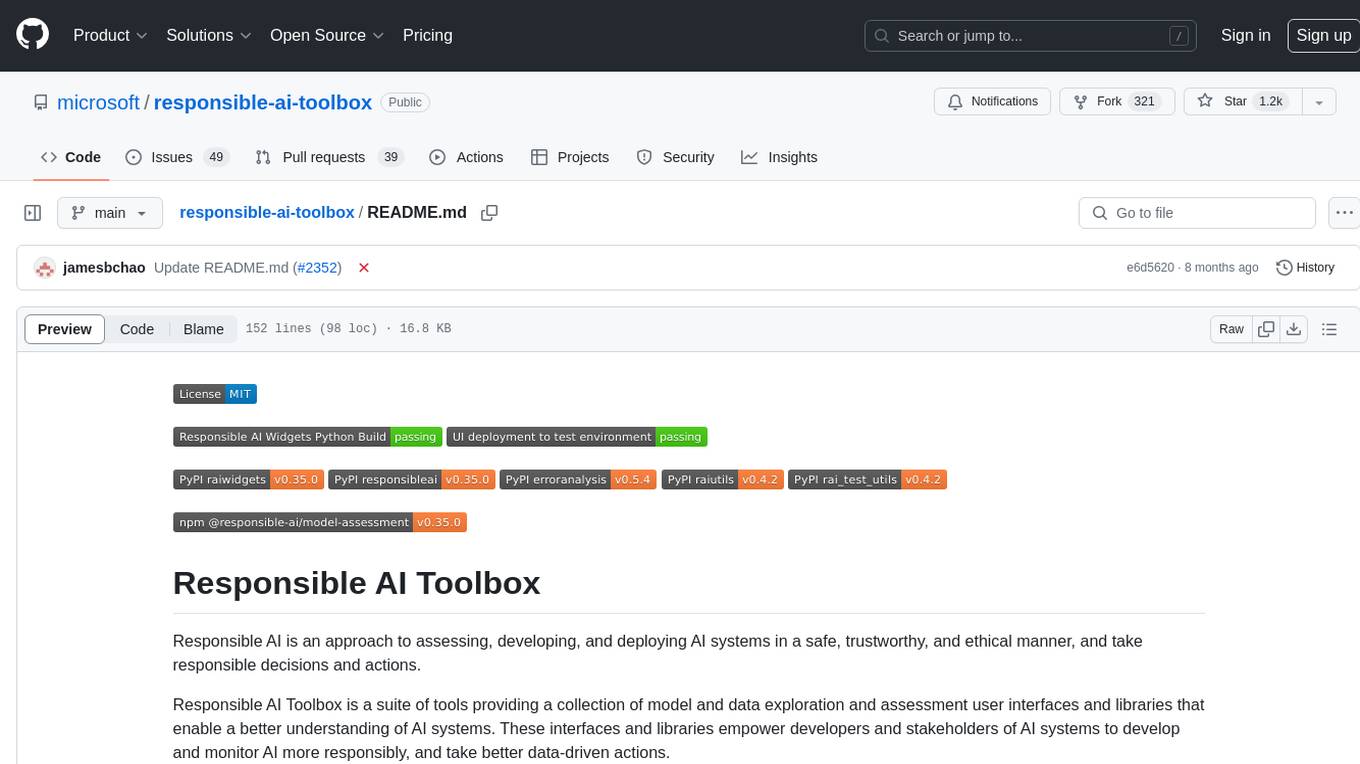Viewport: 1360px width, 764px height.
Task: Open responsible-ai-toolbox repository link
Action: [263, 102]
